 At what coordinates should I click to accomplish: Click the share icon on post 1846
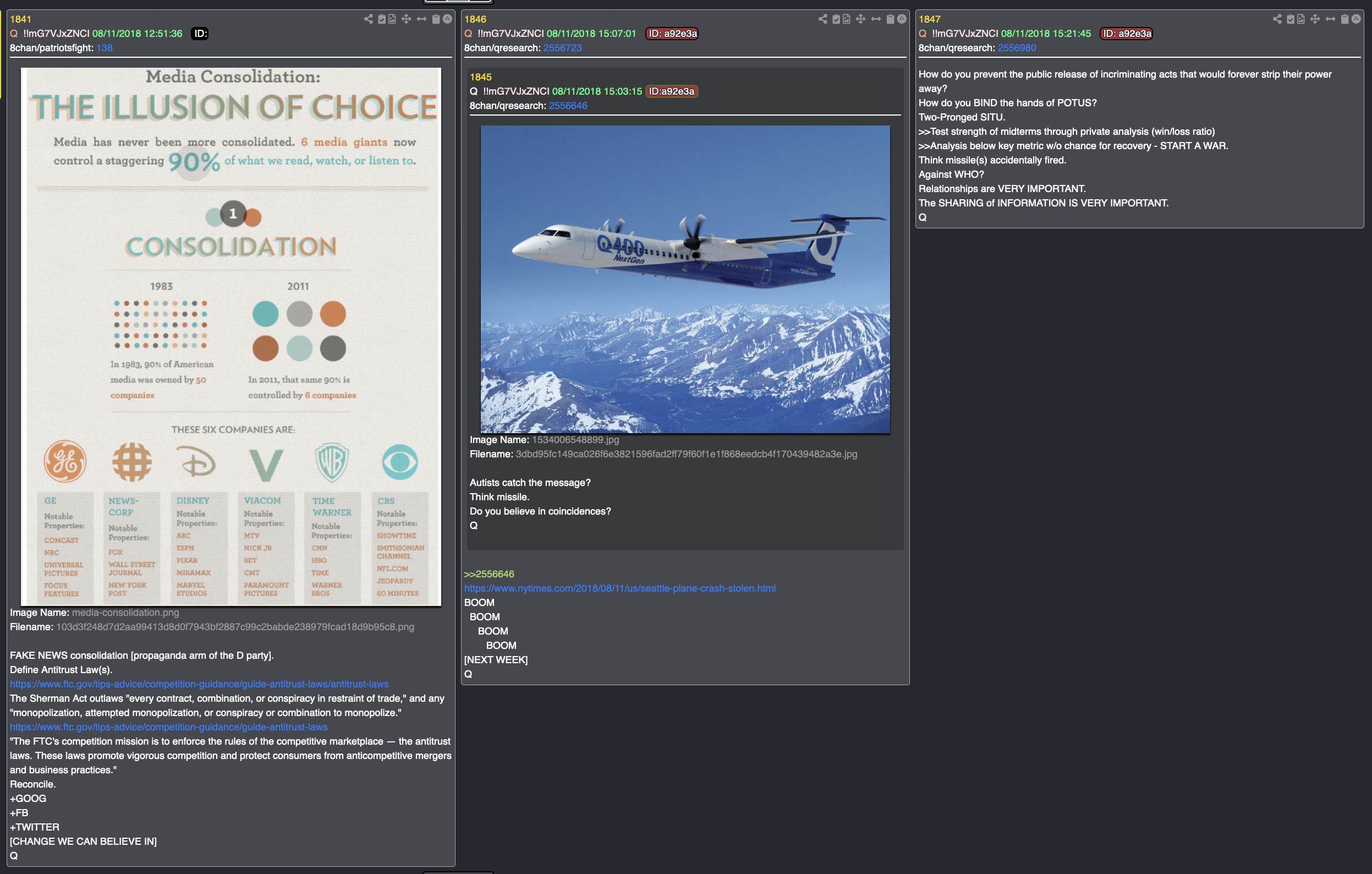coord(823,19)
